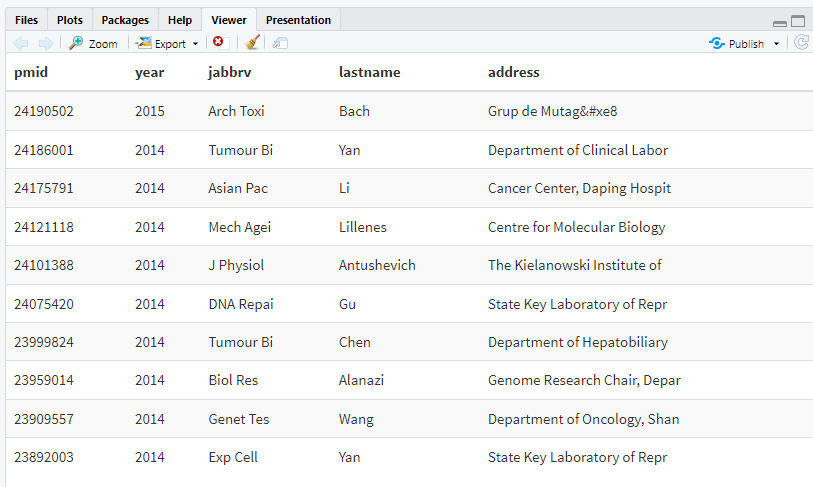813x487 pixels.
Task: Minimize the Viewer pane
Action: click(780, 22)
